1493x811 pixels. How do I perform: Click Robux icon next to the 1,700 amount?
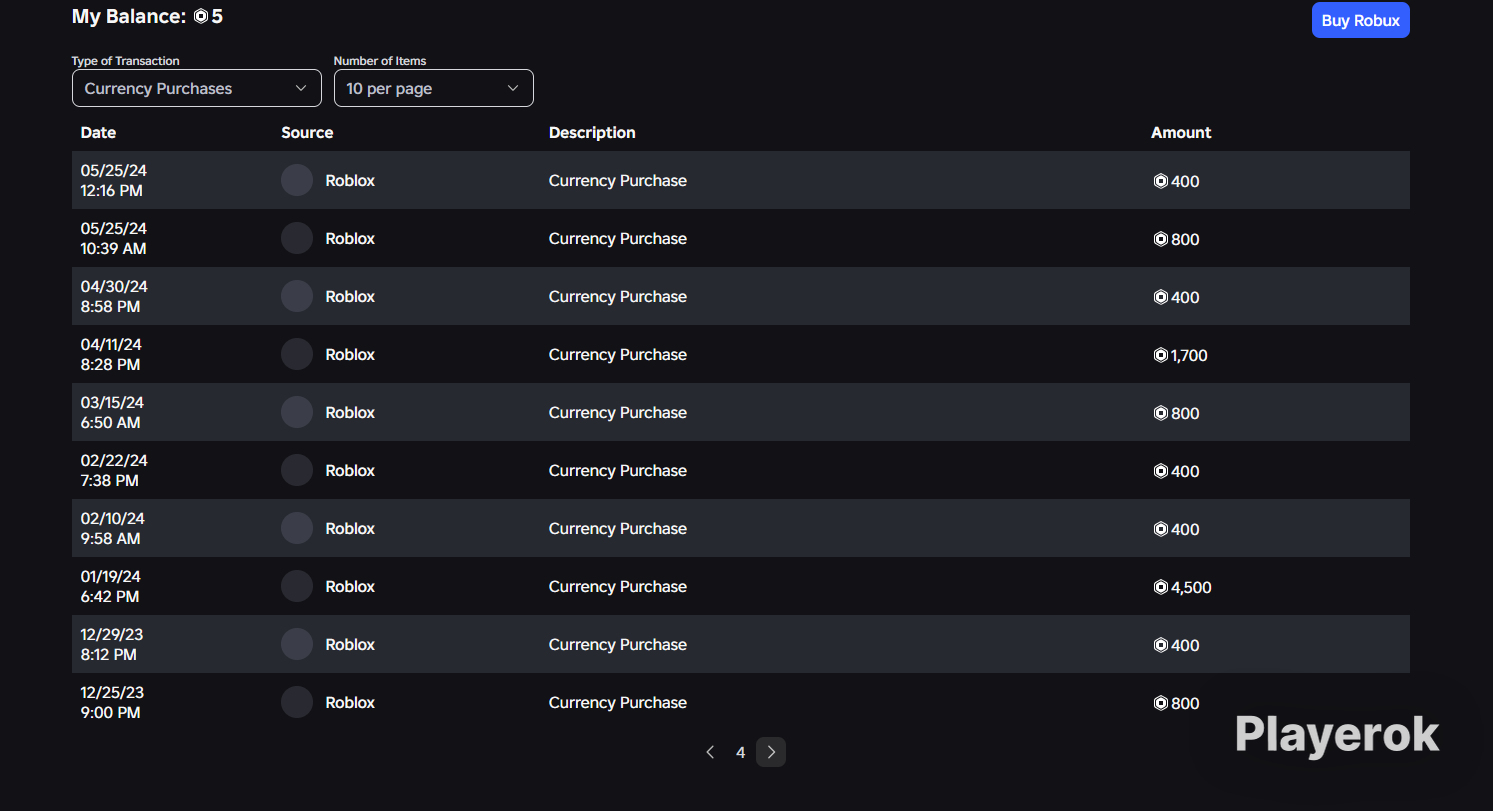[x=1160, y=355]
